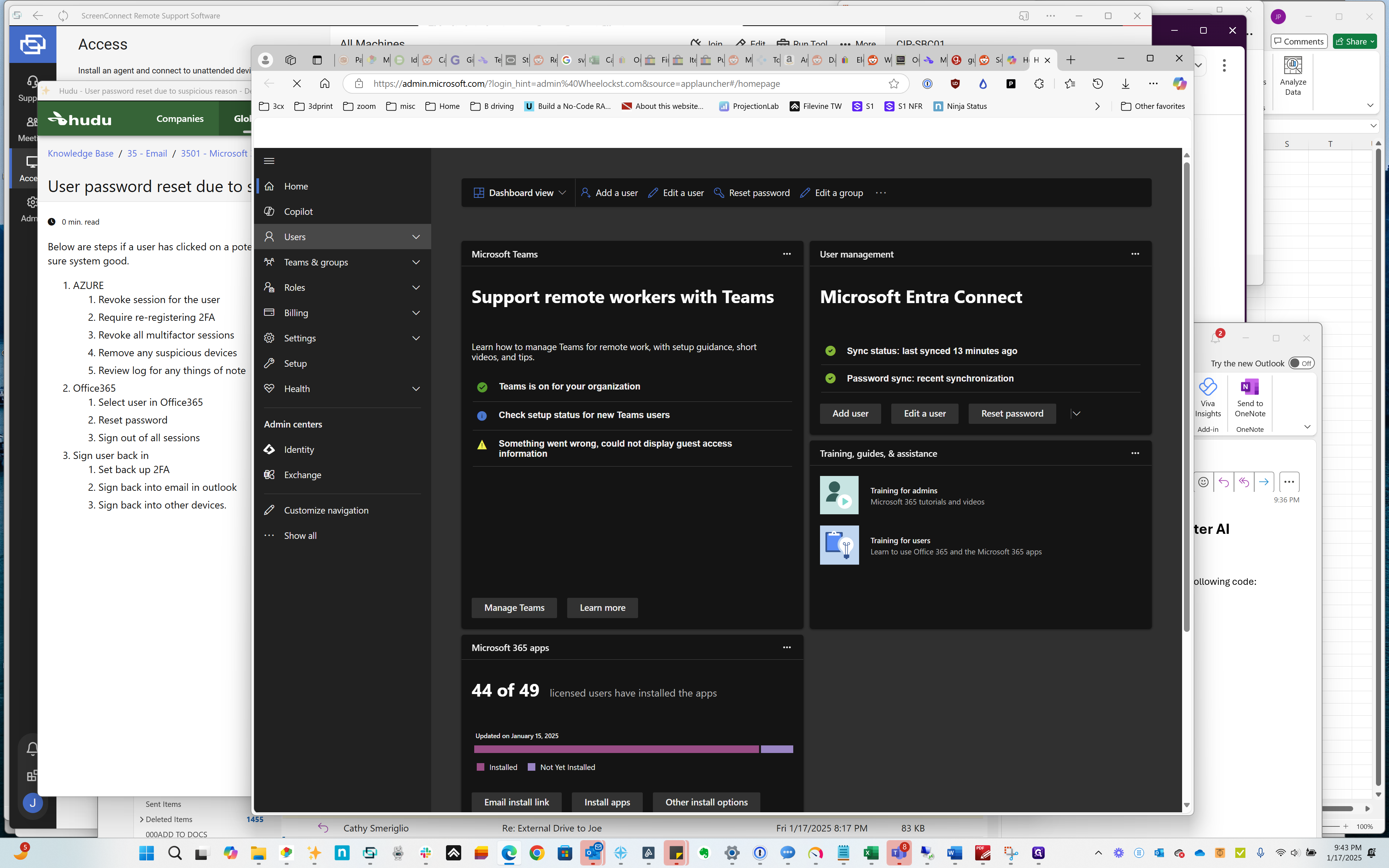Click Viva Insights add-in in Outlook
1389x868 pixels.
click(1208, 398)
